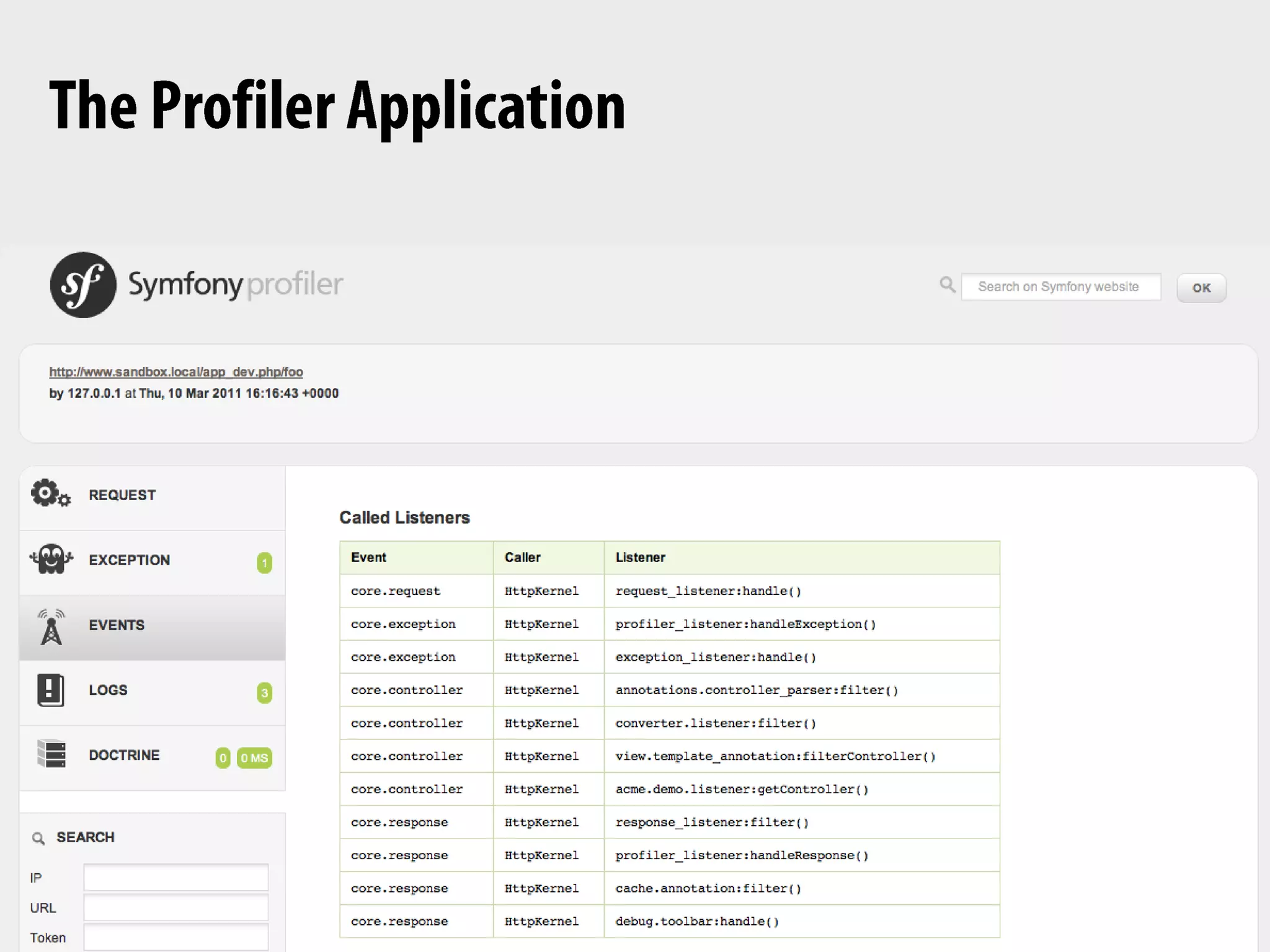Open the sandbox.local app_dev.php/foo link
The width and height of the screenshot is (1270, 952).
coord(176,372)
